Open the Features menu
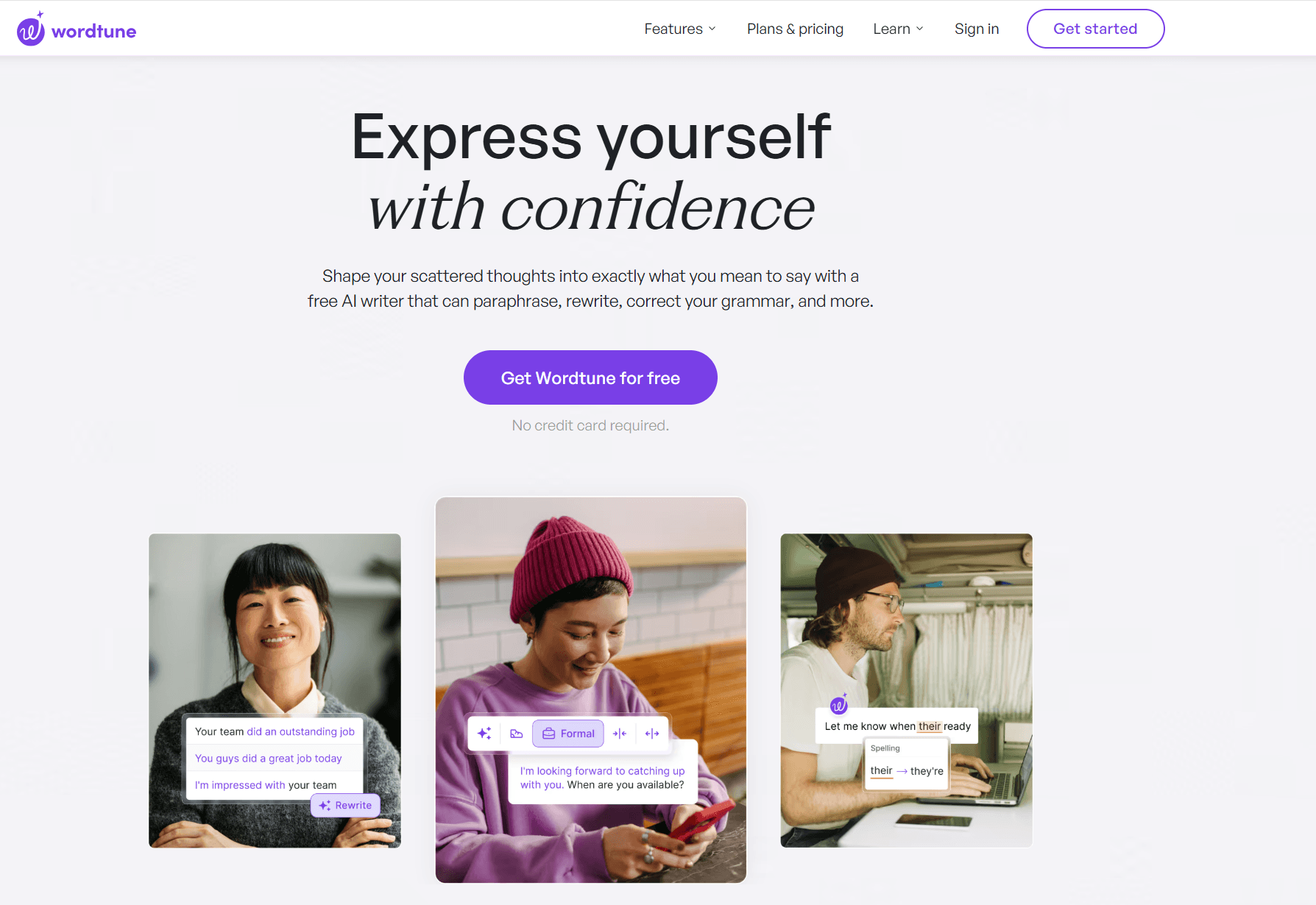 (680, 29)
